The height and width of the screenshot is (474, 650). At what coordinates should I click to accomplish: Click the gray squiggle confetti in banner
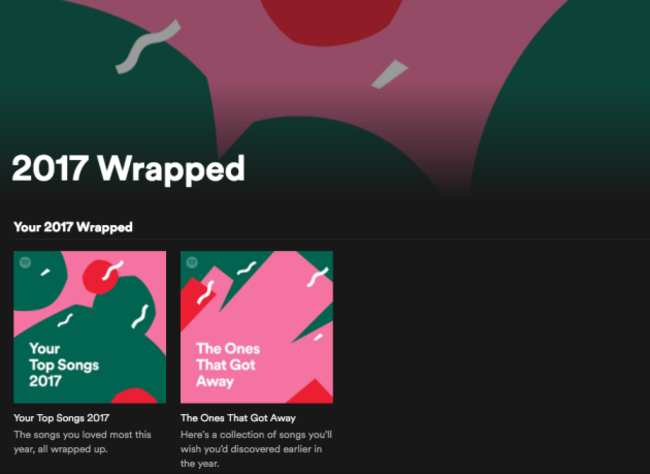[148, 46]
